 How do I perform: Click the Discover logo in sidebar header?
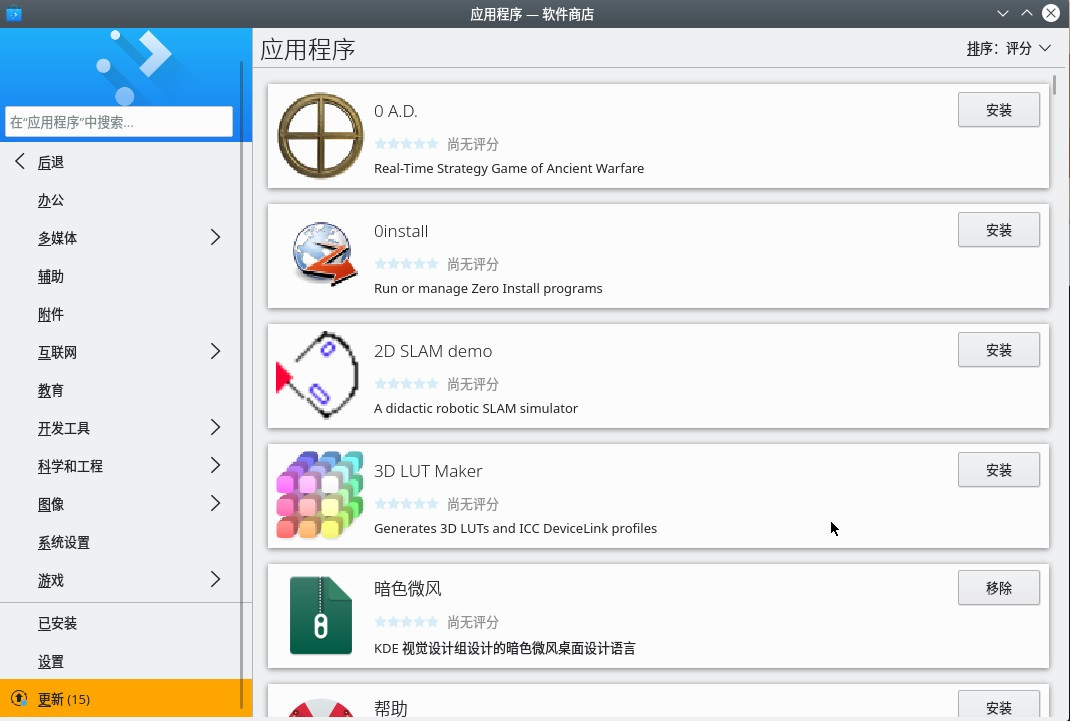coord(134,66)
